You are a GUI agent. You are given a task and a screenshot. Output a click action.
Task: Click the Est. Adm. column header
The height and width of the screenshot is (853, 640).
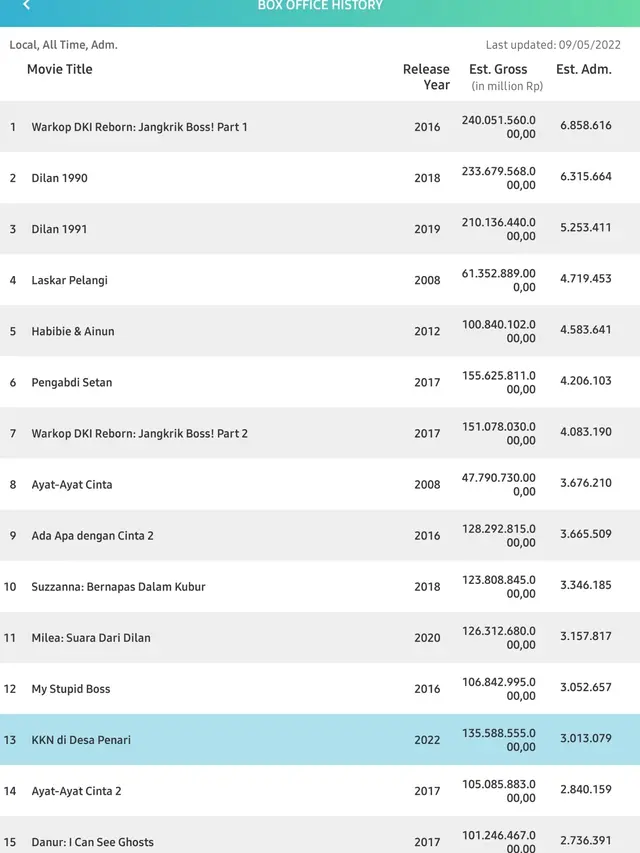(x=583, y=69)
